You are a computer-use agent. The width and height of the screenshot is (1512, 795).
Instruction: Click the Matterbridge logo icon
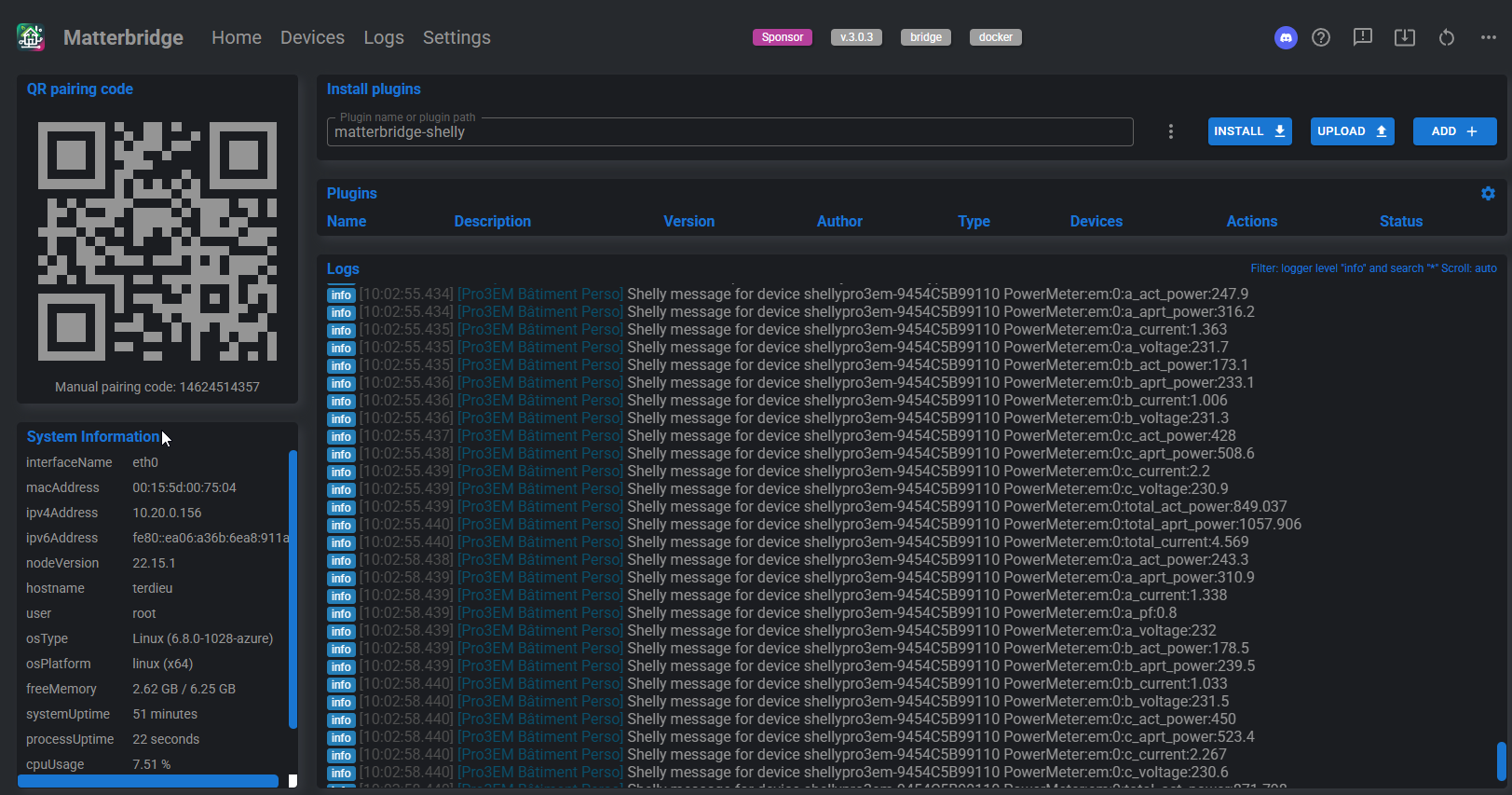point(31,37)
